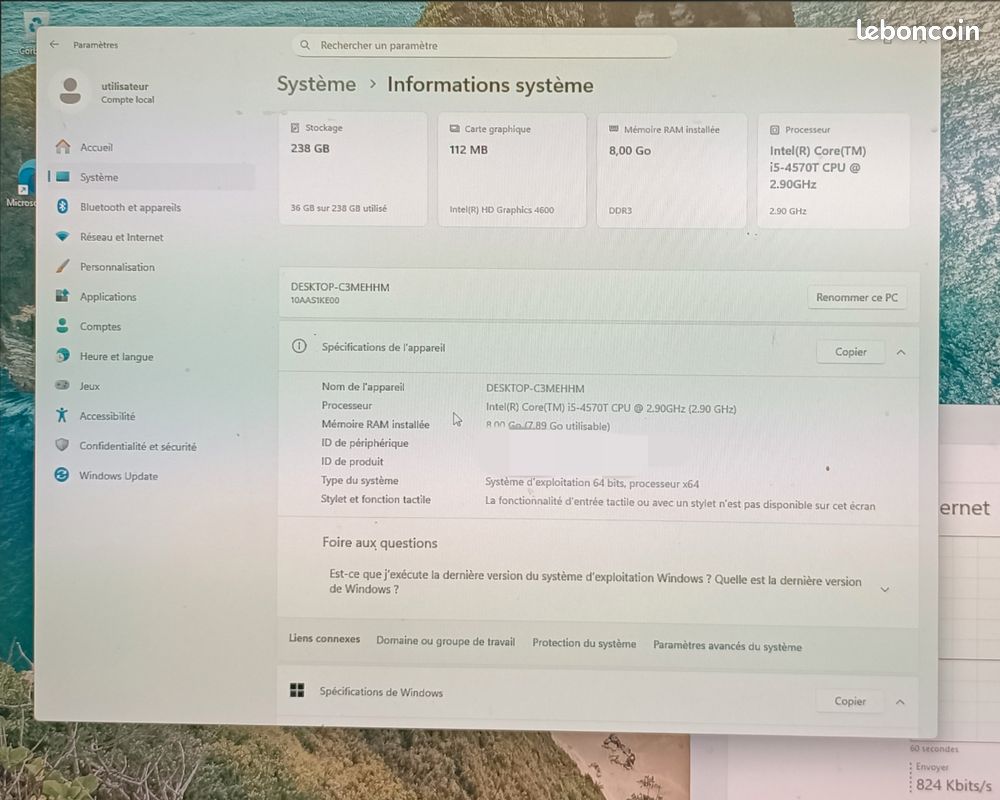Click the Système breadcrumb in the header
Viewport: 1000px width, 800px height.
316,84
